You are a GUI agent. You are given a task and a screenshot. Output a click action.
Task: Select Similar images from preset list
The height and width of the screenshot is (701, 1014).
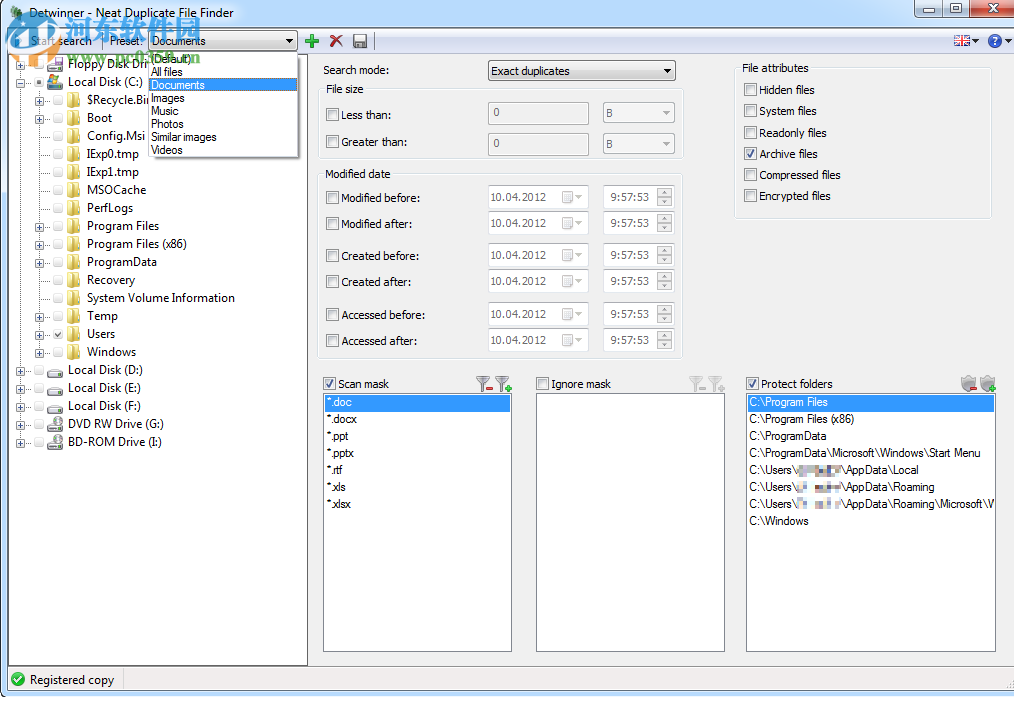(183, 137)
